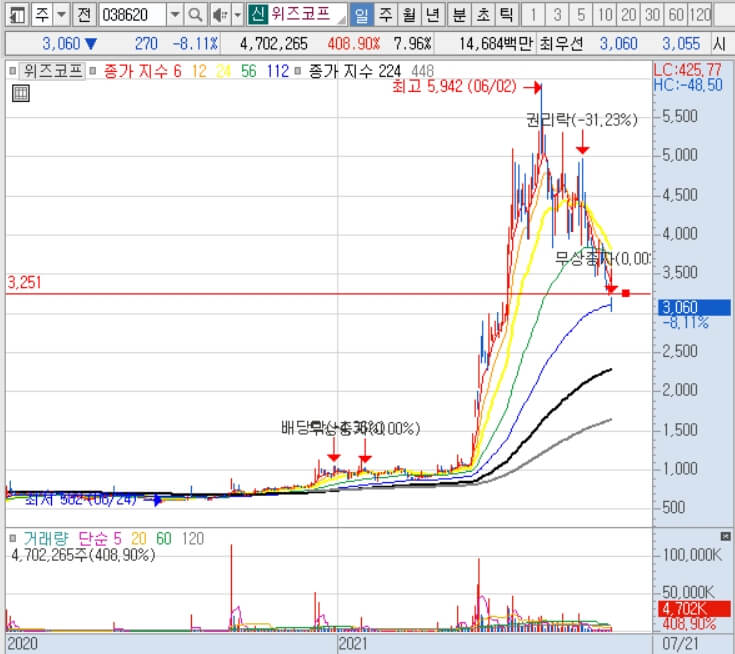Screen dimensions: 735x654
Task: Click the HC:-48.50 indicator text
Action: click(x=688, y=85)
